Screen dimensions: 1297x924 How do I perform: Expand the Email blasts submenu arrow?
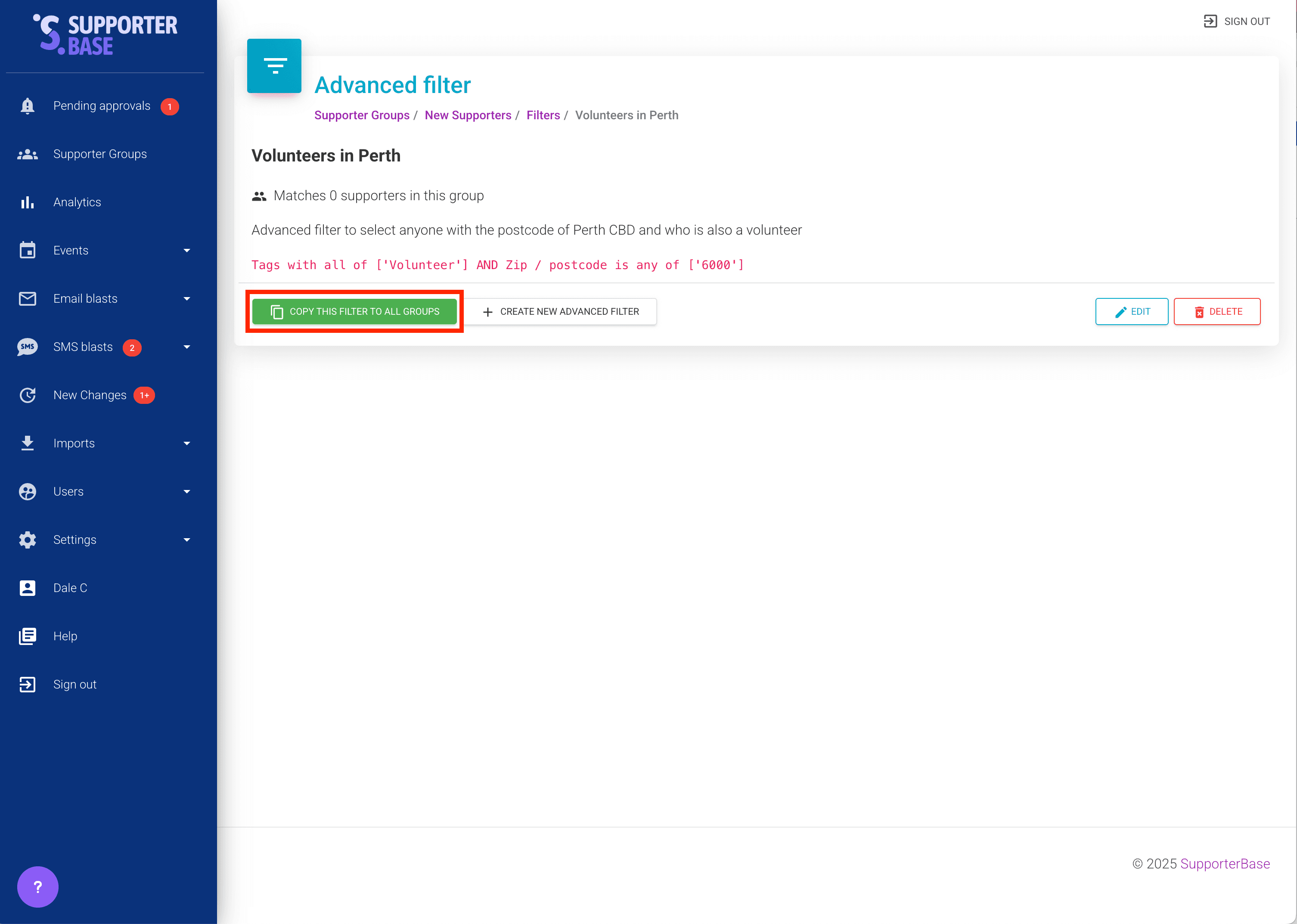(186, 299)
